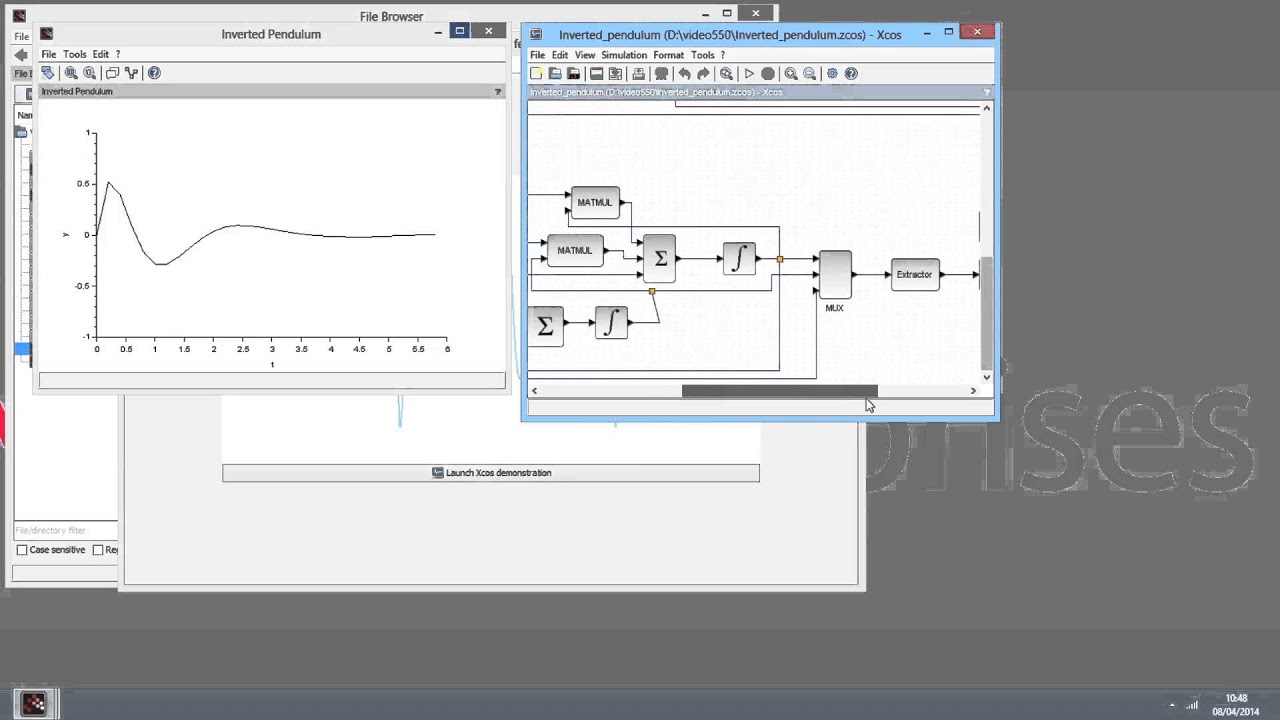Open Xcos help icon

point(851,73)
